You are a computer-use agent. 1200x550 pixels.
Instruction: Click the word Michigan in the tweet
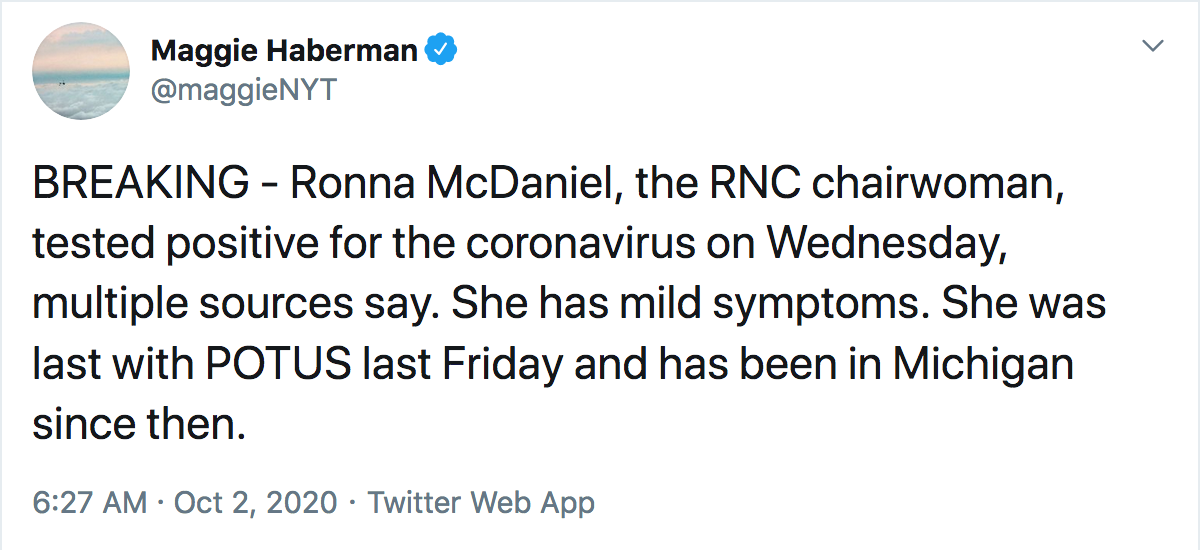point(983,365)
